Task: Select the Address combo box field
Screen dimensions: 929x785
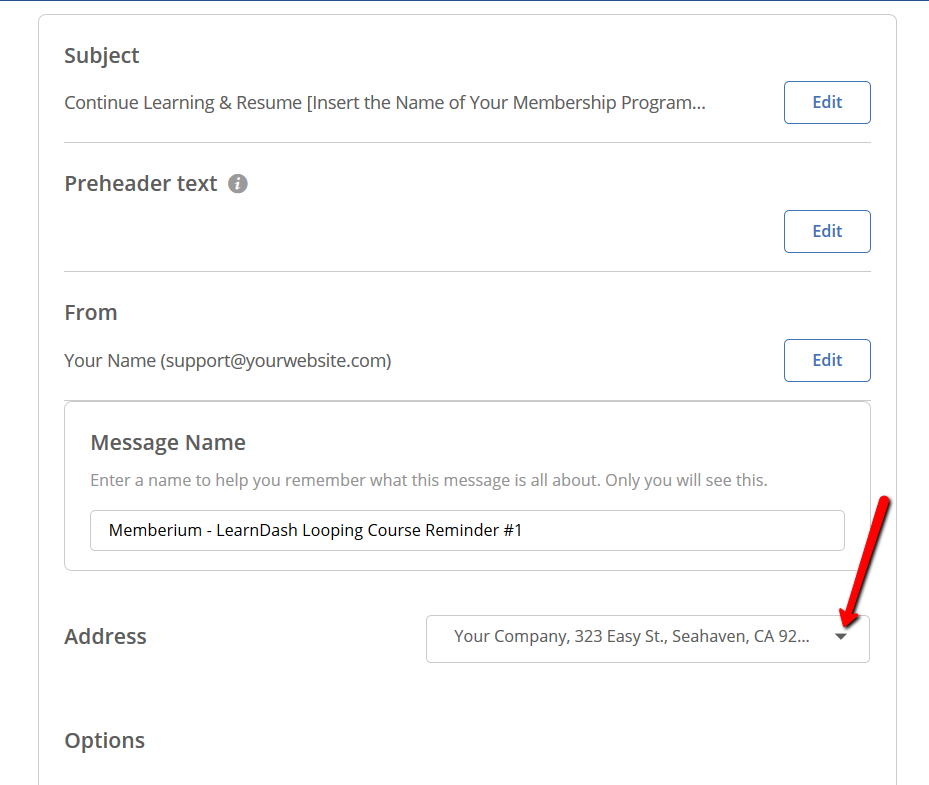Action: point(648,639)
